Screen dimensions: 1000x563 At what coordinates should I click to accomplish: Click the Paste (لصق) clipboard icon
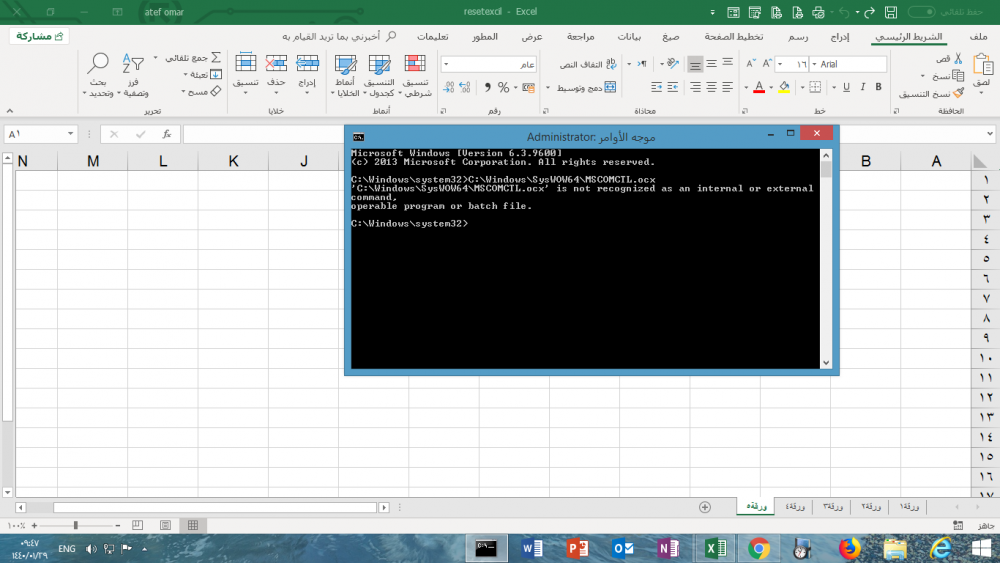pos(983,65)
